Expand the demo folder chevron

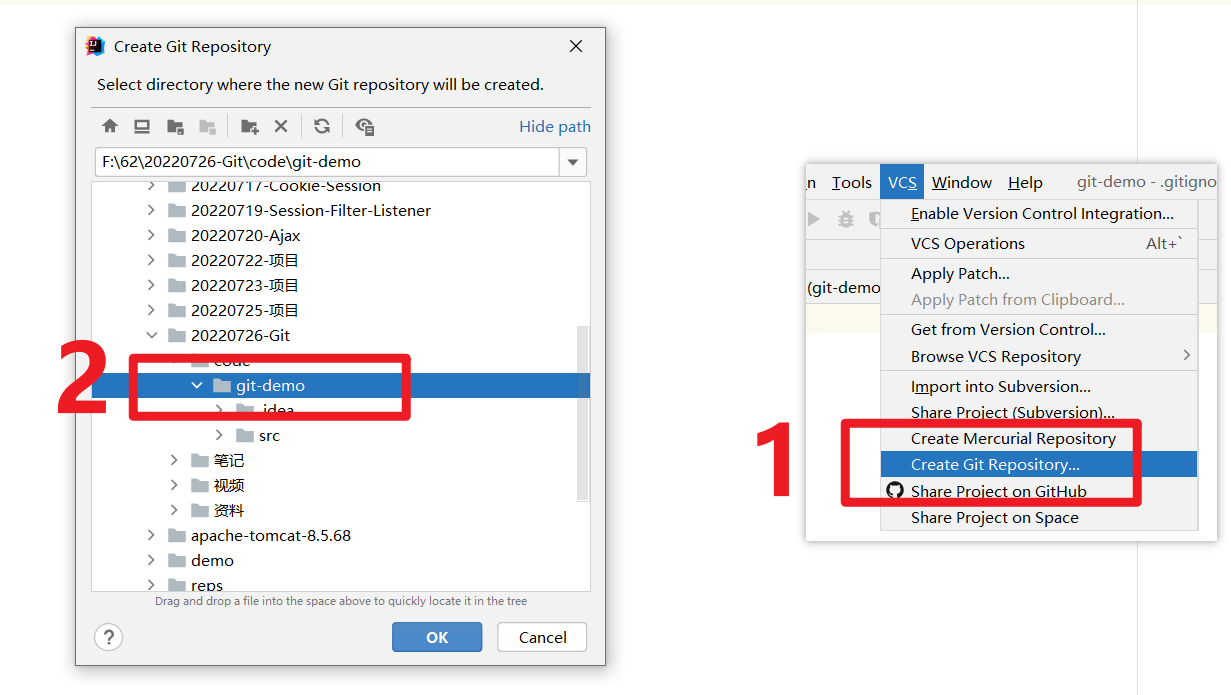click(x=151, y=560)
